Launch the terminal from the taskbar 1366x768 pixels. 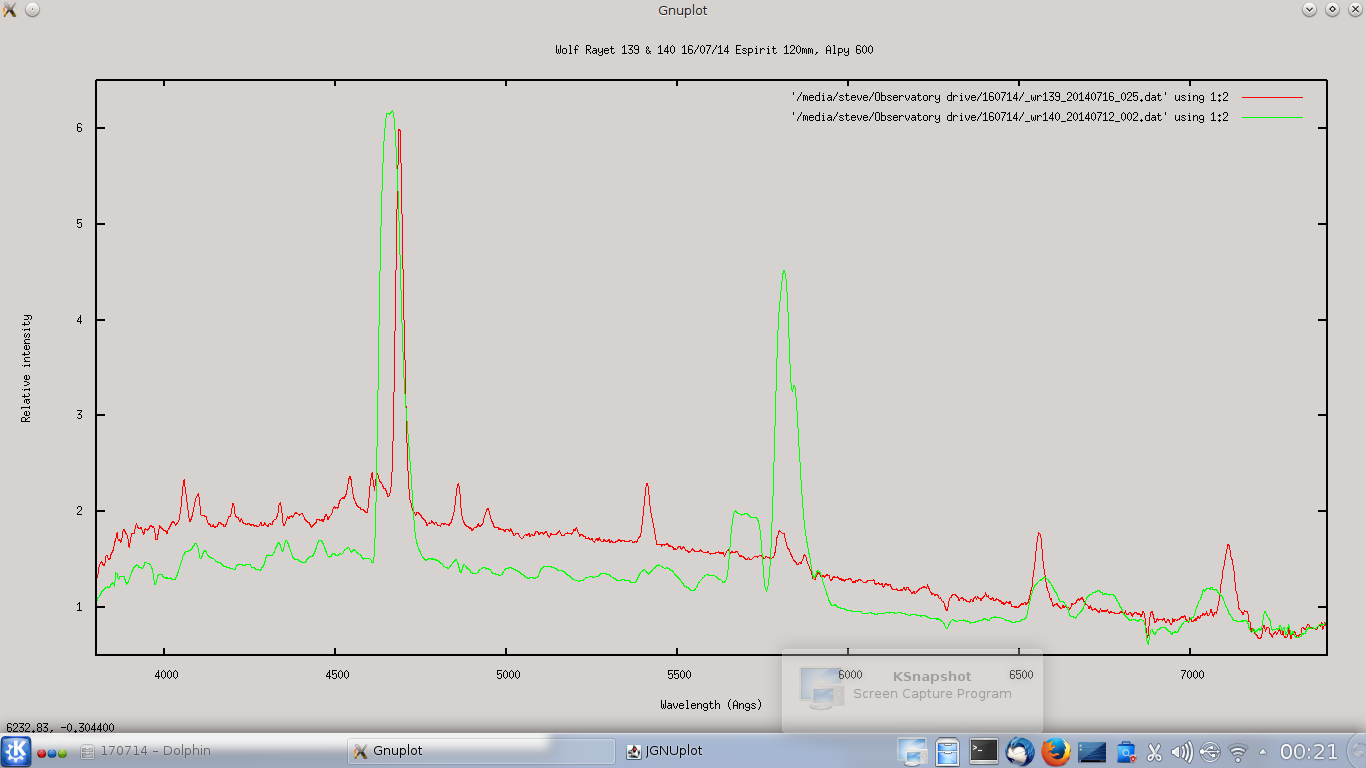(x=984, y=751)
